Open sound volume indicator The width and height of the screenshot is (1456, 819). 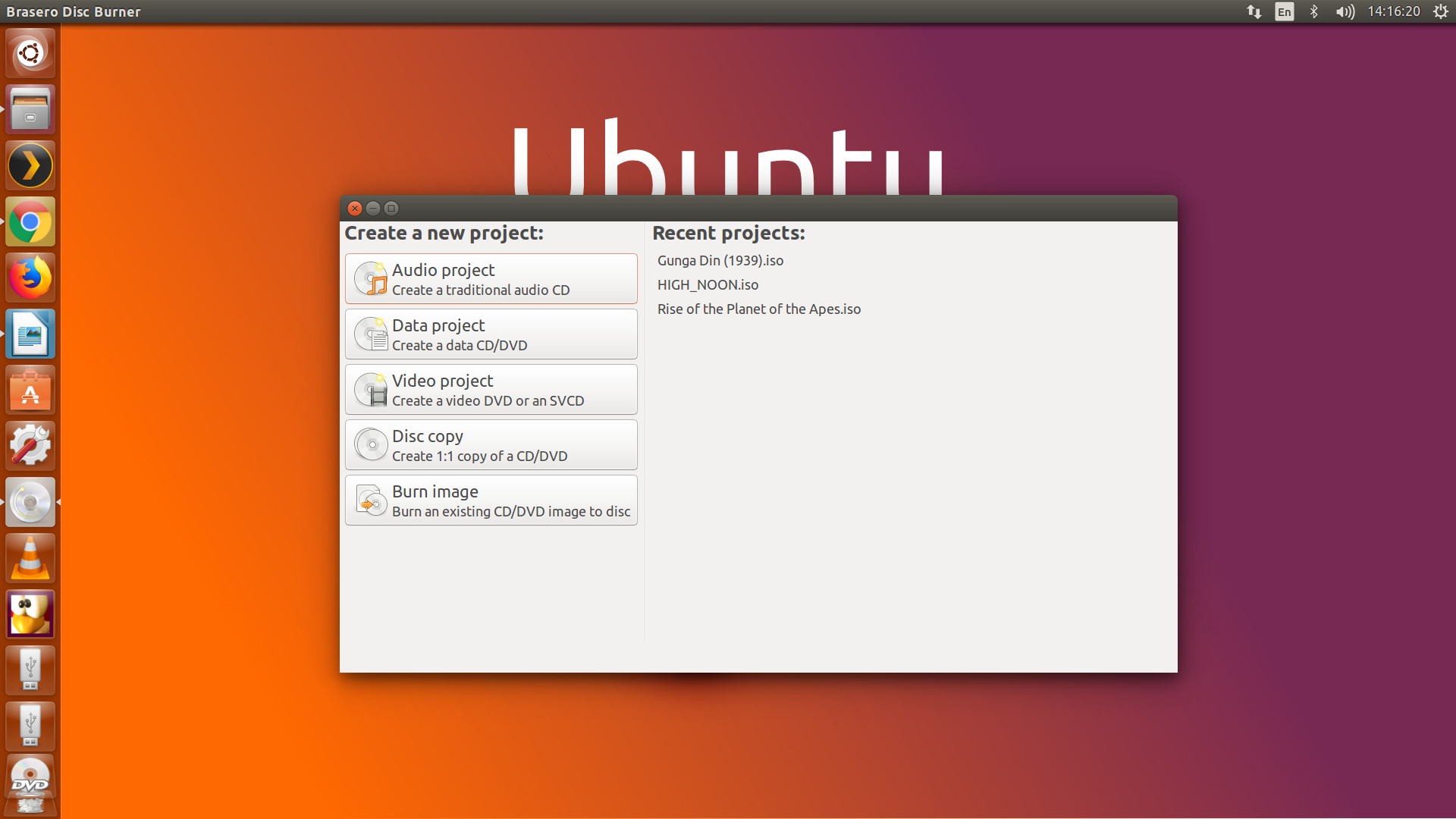click(1345, 11)
